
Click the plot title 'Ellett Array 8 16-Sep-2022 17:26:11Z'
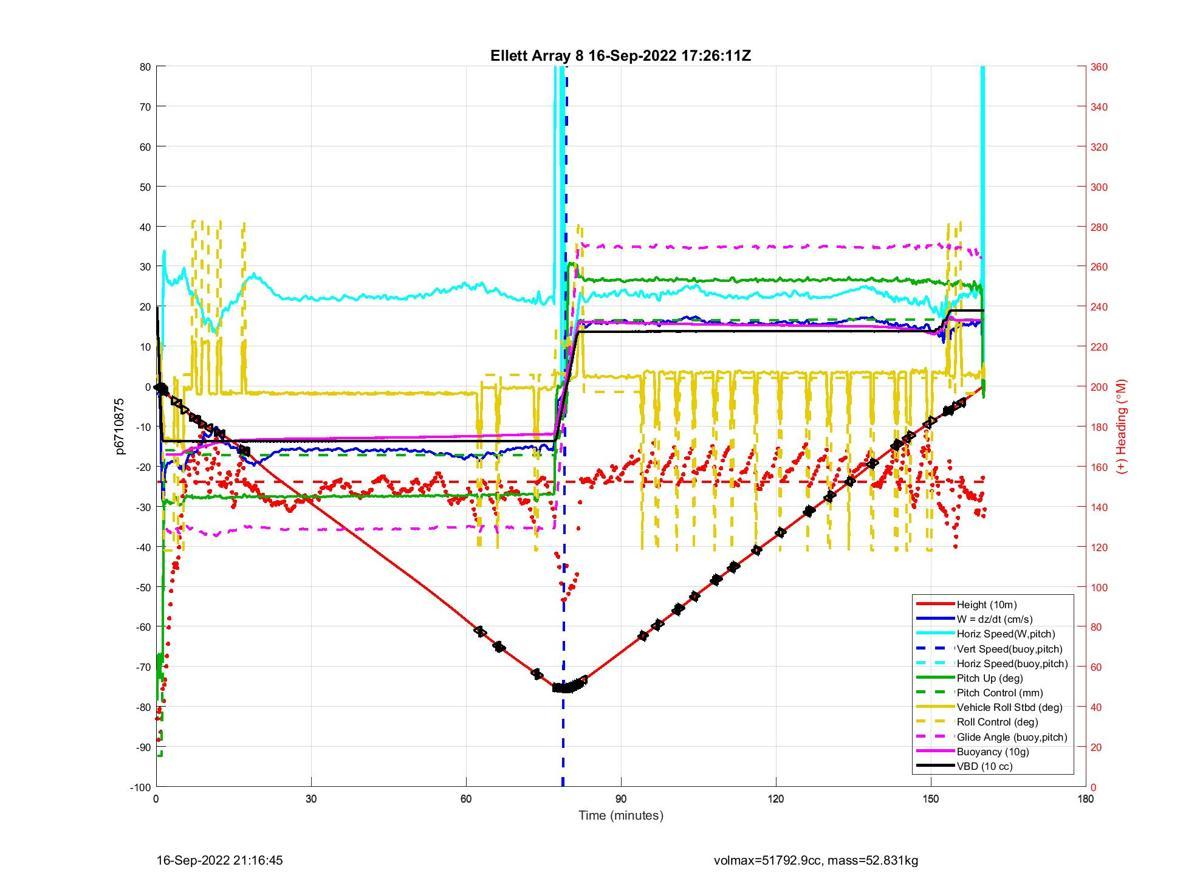pos(620,56)
